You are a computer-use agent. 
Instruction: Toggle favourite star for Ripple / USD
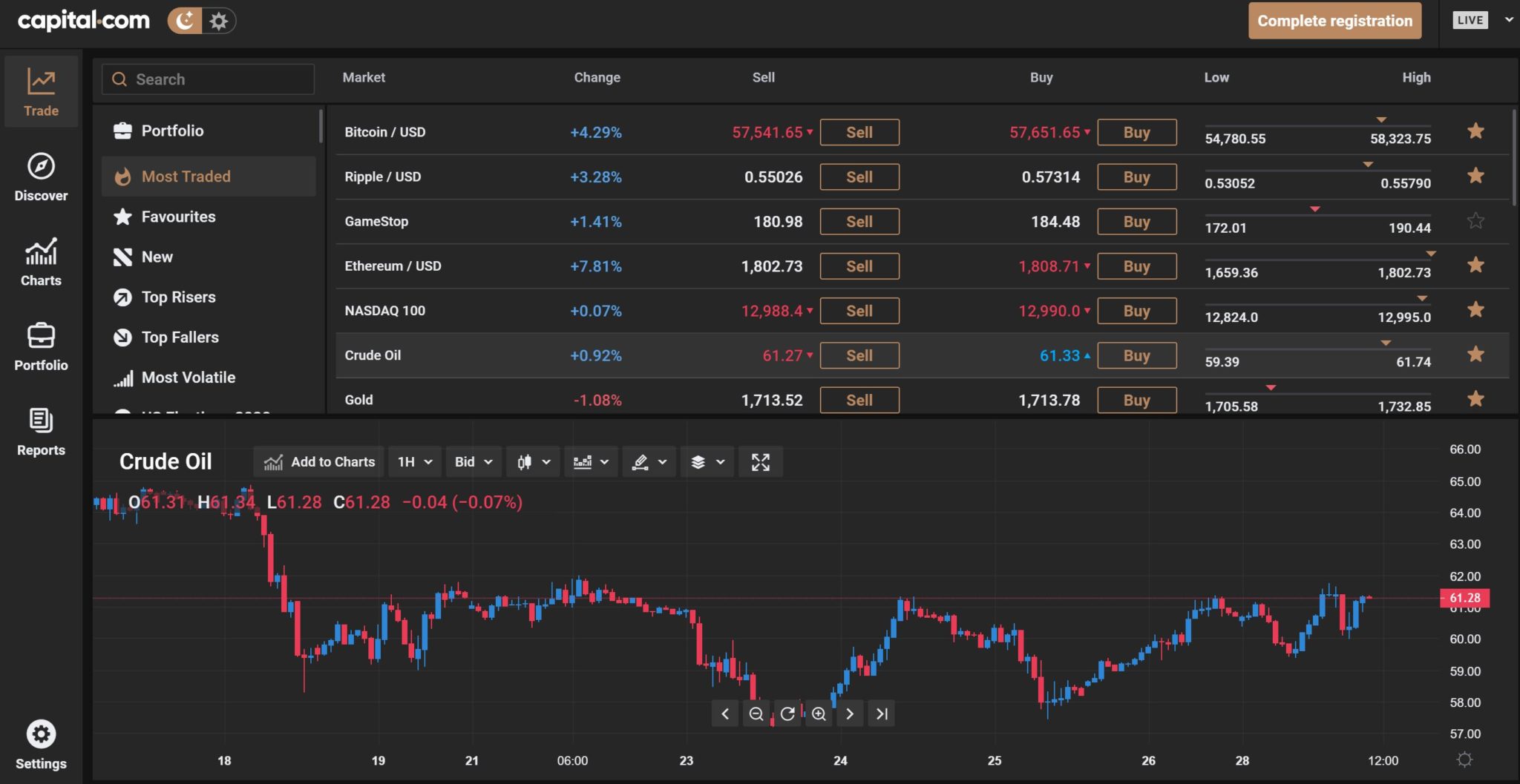coord(1475,176)
